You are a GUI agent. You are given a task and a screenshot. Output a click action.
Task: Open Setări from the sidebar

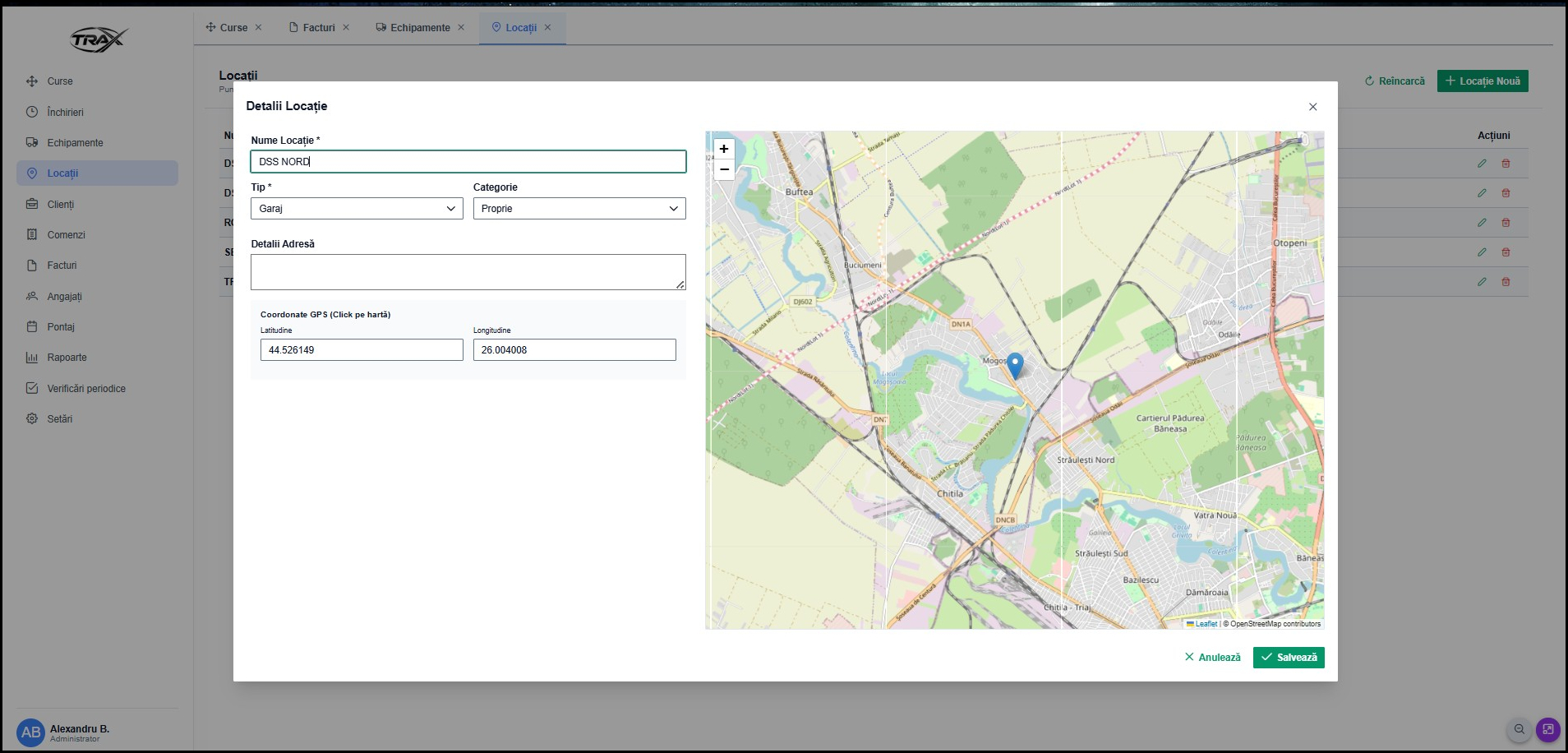[59, 419]
